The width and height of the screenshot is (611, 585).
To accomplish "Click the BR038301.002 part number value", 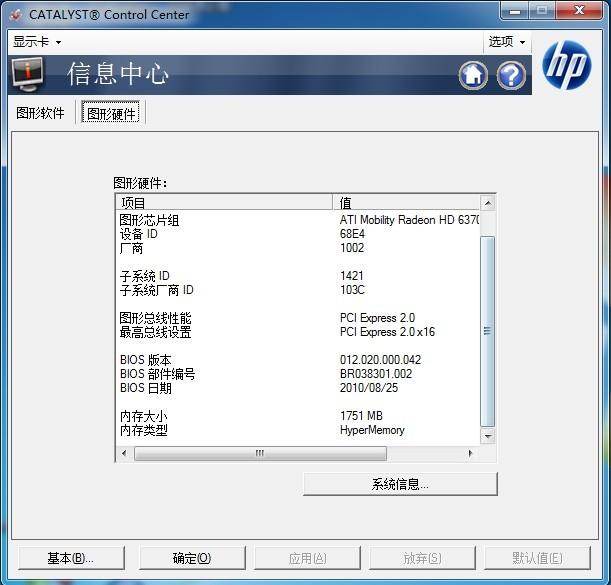I will coord(376,374).
